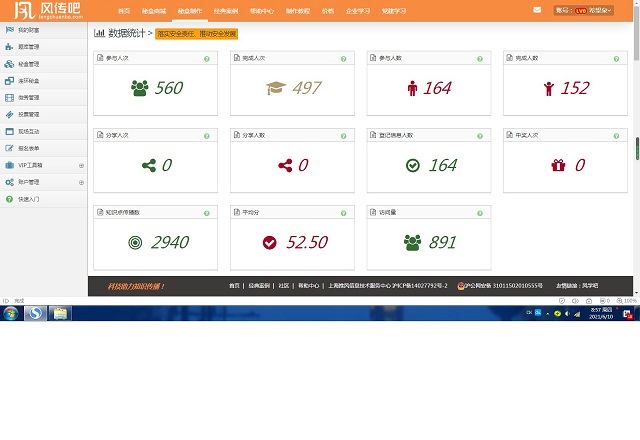Click help icon on 参与人次 card
This screenshot has height=440, width=640.
[x=206, y=59]
